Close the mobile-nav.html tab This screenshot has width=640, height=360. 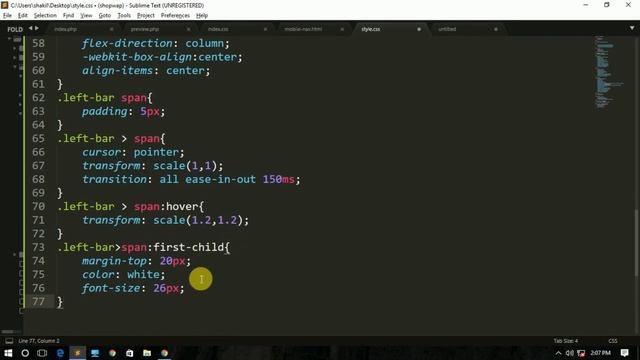tap(342, 29)
